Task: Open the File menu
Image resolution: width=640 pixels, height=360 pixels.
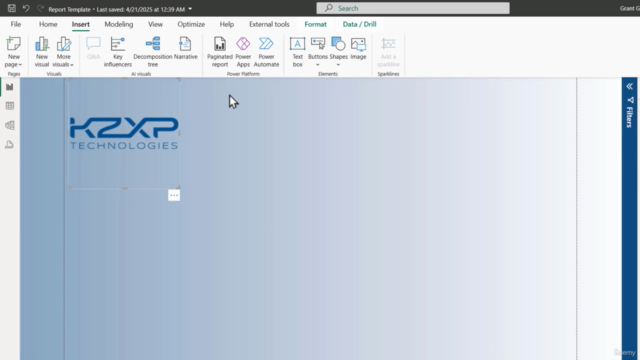Action: click(x=16, y=24)
